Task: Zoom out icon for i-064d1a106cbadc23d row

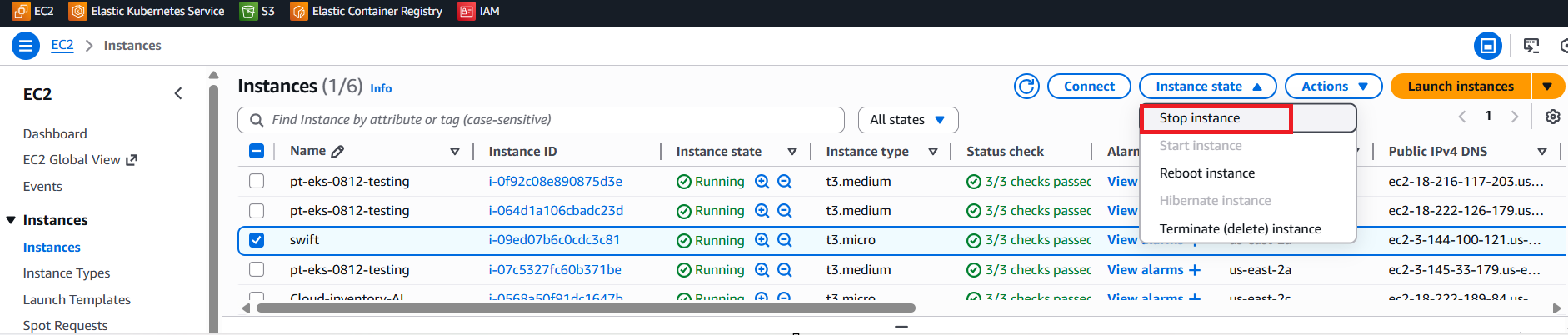Action: click(x=784, y=211)
